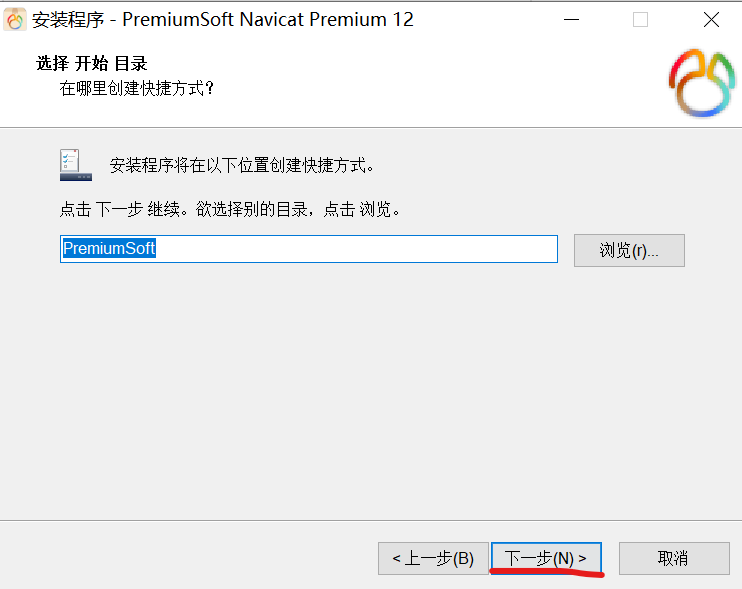Minimize the Navicat setup window
The image size is (742, 589).
[x=571, y=20]
